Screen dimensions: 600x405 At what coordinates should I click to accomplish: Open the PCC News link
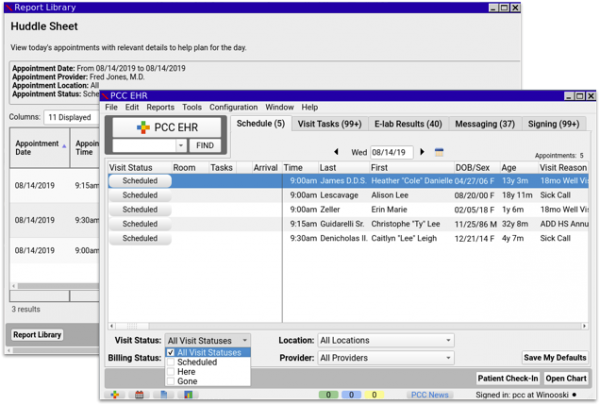(x=429, y=395)
